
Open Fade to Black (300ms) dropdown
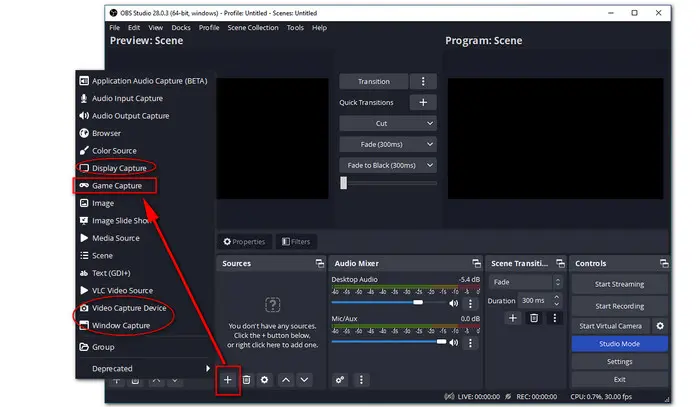click(x=388, y=165)
